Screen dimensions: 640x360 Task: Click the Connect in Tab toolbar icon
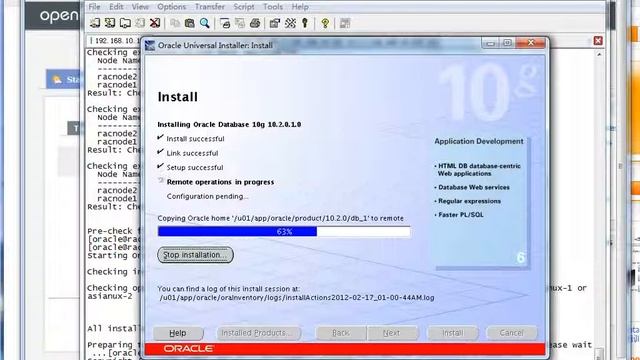(125, 23)
